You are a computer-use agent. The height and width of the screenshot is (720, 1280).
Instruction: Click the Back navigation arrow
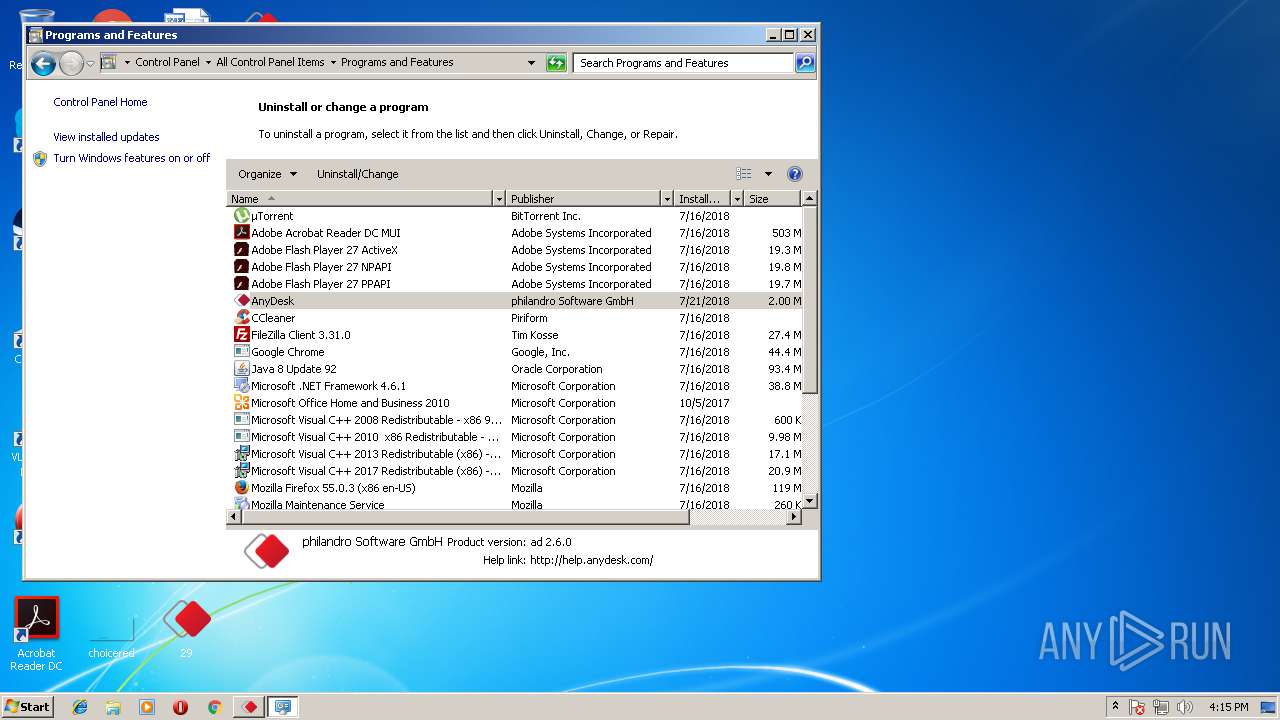coord(43,64)
